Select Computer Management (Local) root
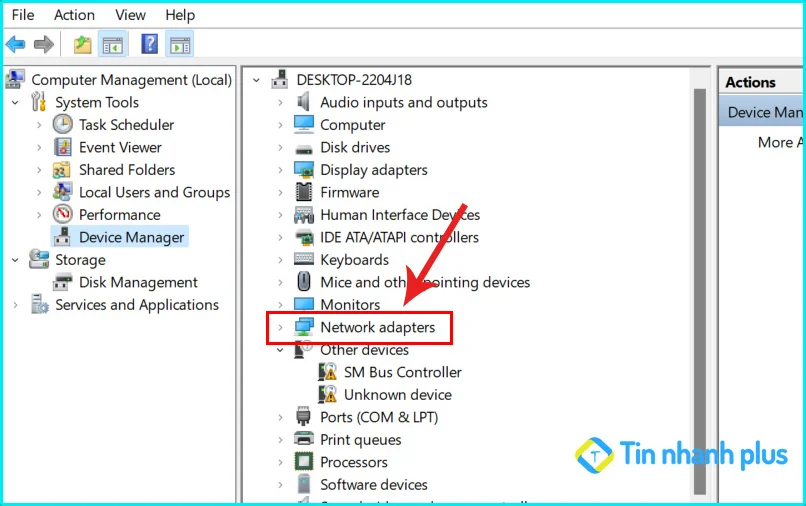The height and width of the screenshot is (506, 806). [x=132, y=80]
